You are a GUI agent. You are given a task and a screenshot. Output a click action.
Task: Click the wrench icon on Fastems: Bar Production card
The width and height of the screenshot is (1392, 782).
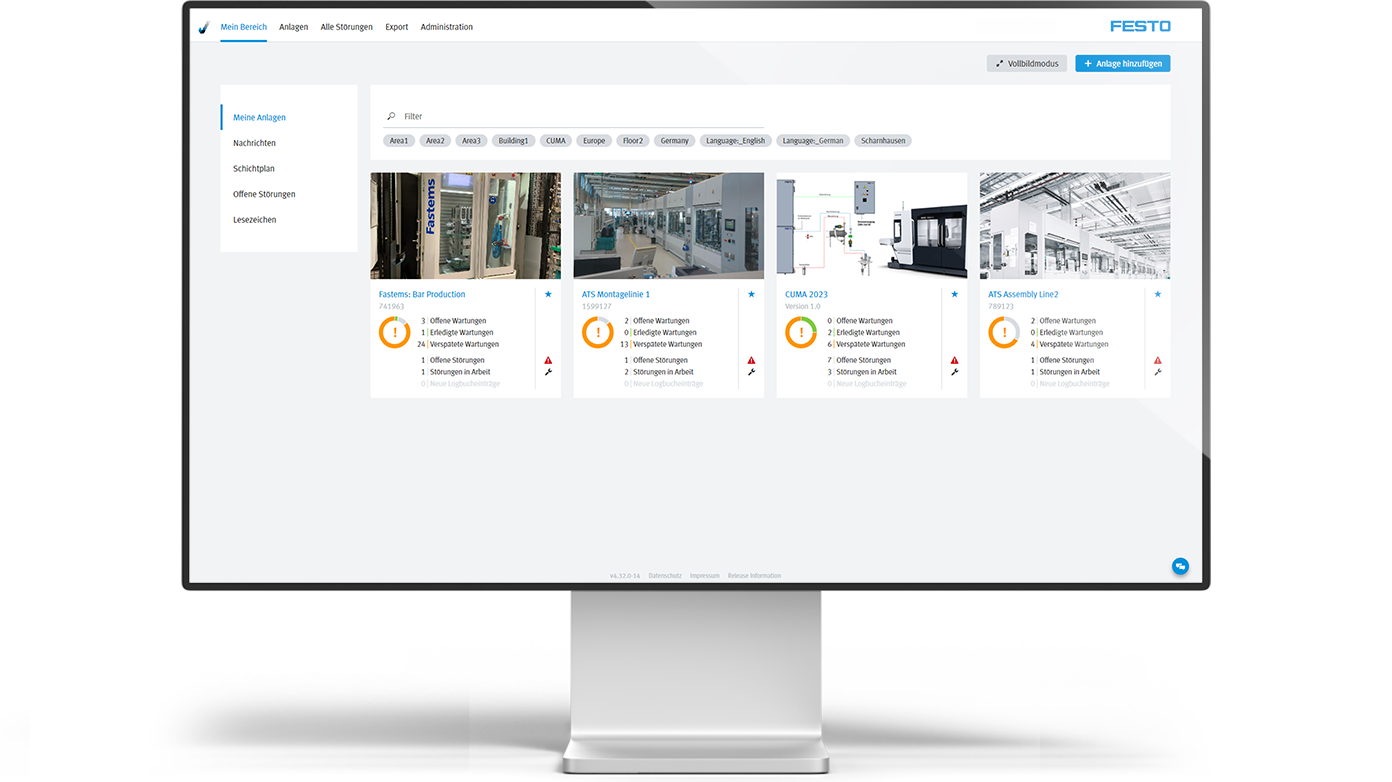549,371
